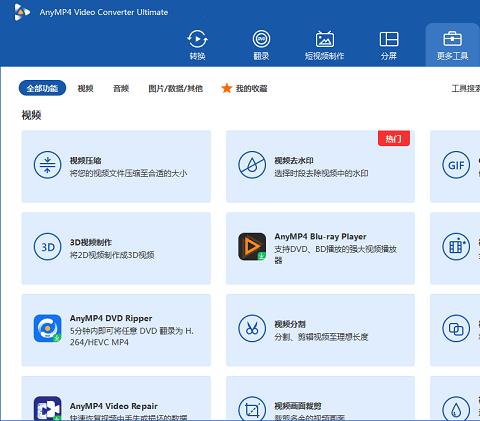Click the 视频 section heading
Screen dimensions: 480x421
pos(31,115)
